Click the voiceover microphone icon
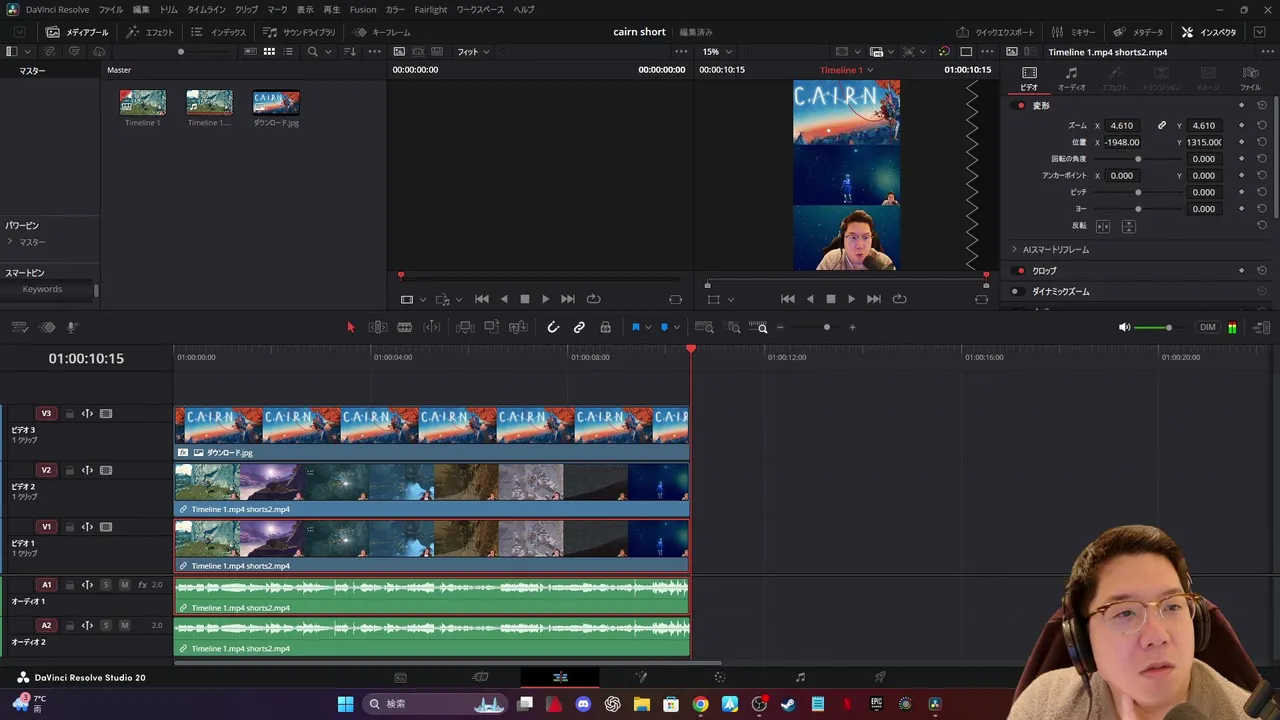The width and height of the screenshot is (1280, 720). [x=72, y=327]
